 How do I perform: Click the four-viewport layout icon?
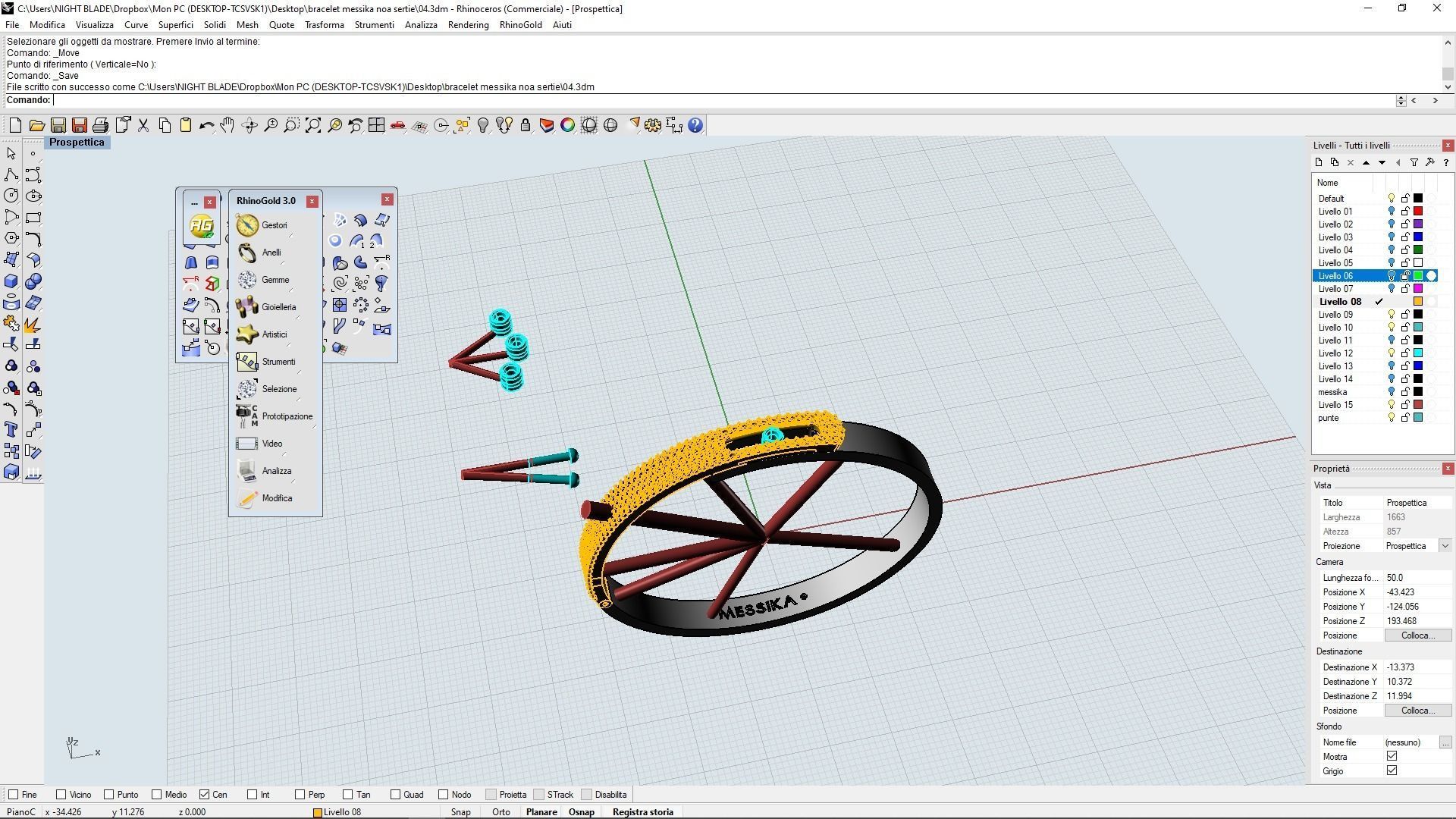[376, 125]
